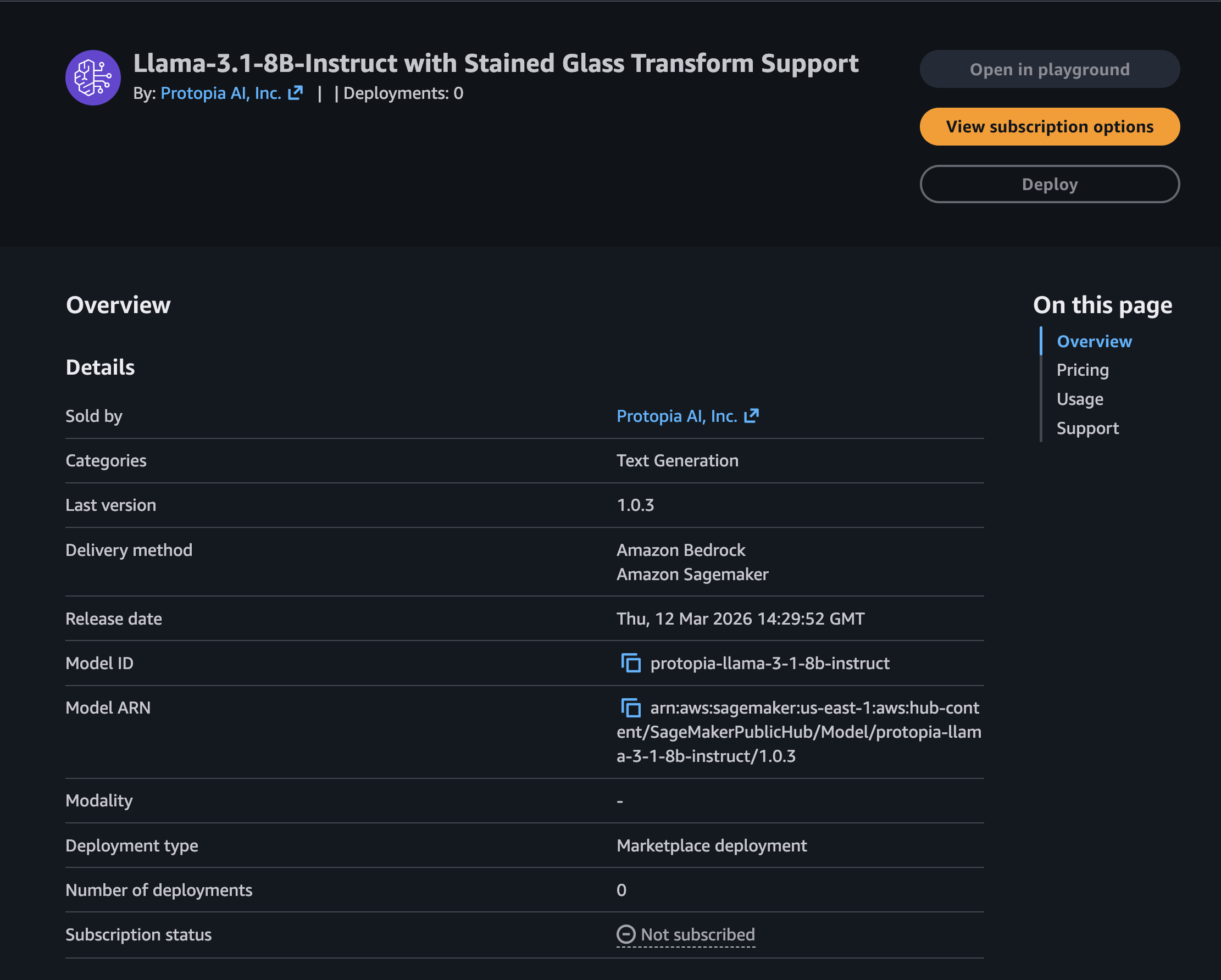This screenshot has height=980, width=1221.
Task: Click protopia-llama-3-1-8b-instruct Model ID text
Action: tap(770, 664)
